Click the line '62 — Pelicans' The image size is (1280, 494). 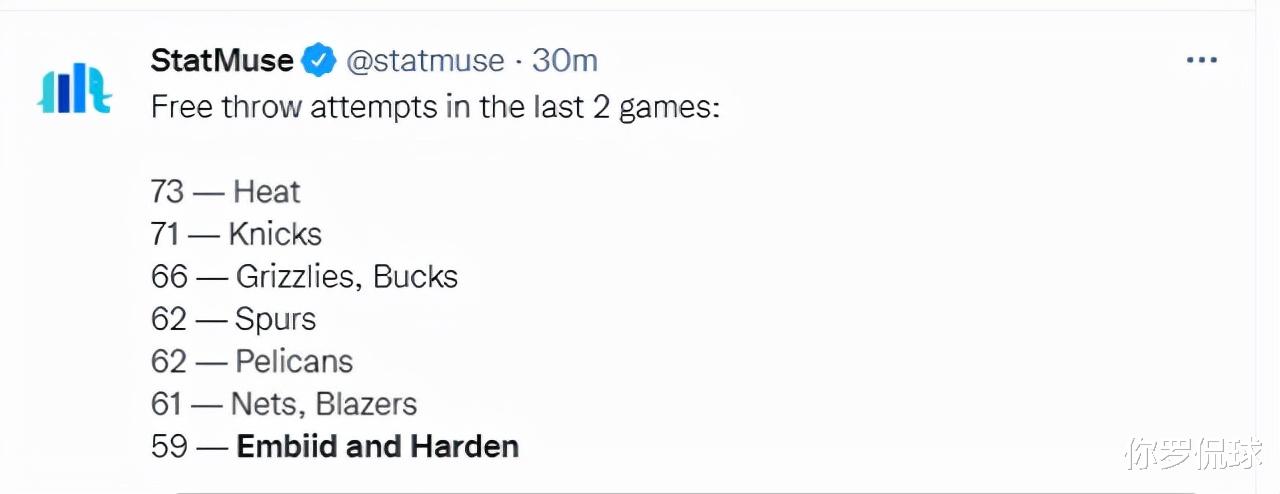[x=252, y=361]
